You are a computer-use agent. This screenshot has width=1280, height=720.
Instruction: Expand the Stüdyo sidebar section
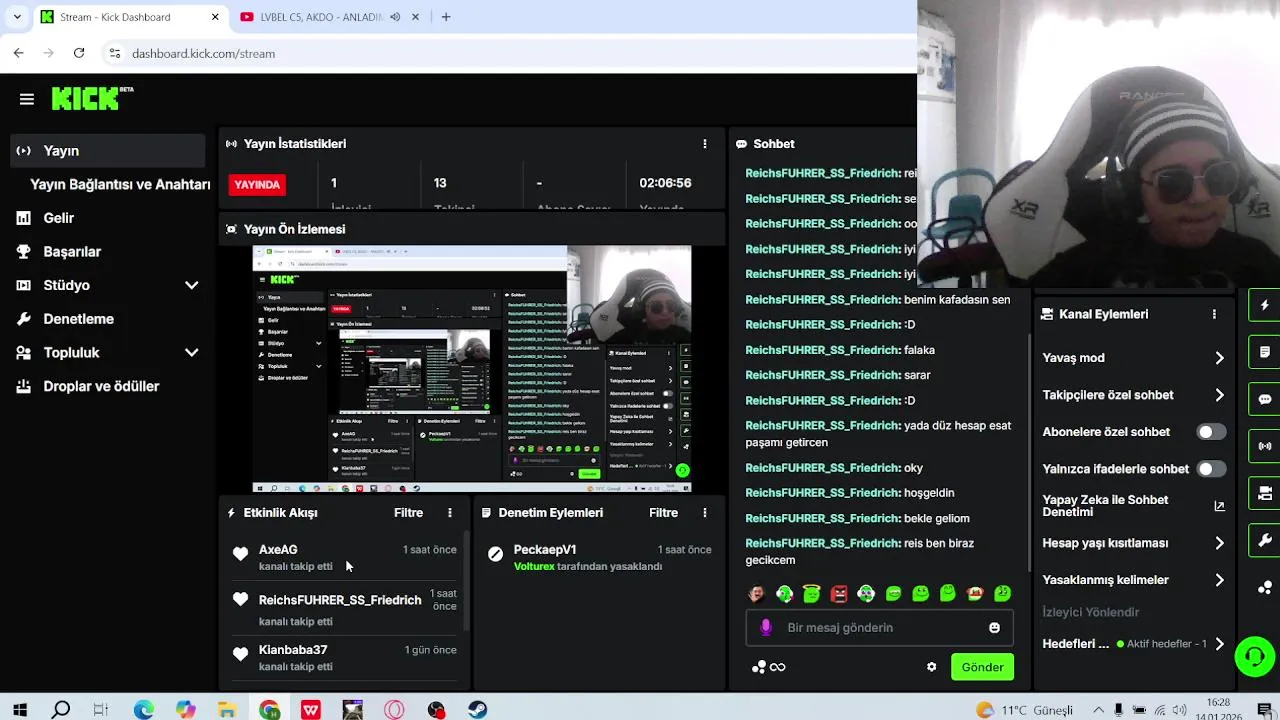click(192, 285)
